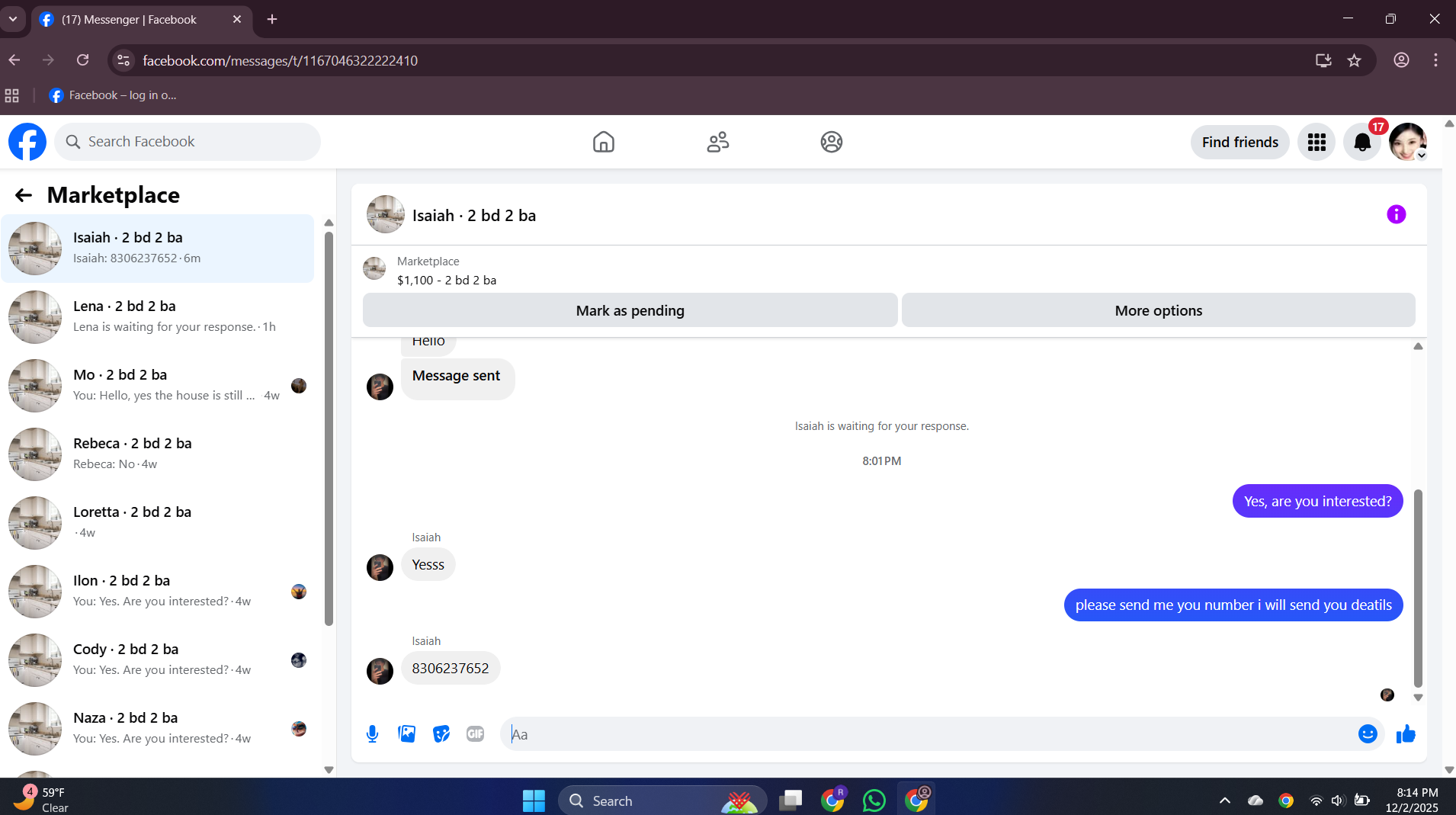Screen dimensions: 1456x815
Task: Click Isaiah's avatar in chat header
Action: coord(386,215)
